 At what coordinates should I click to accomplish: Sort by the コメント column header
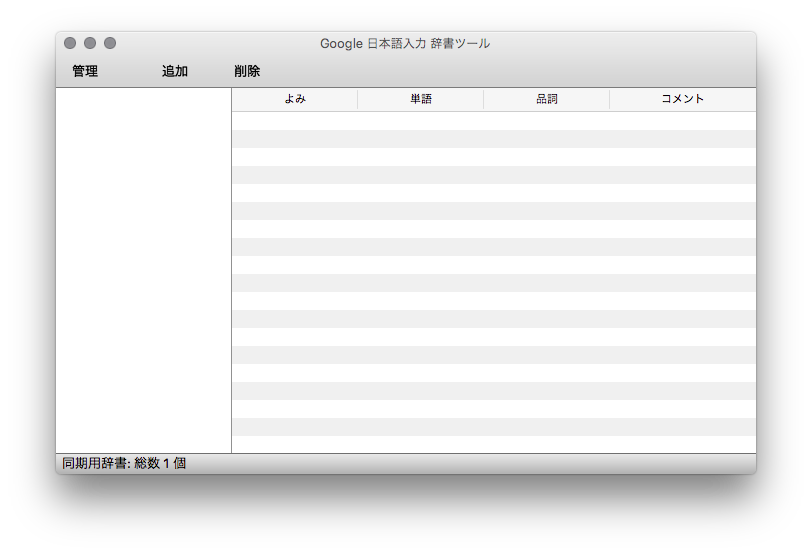pyautogui.click(x=683, y=99)
